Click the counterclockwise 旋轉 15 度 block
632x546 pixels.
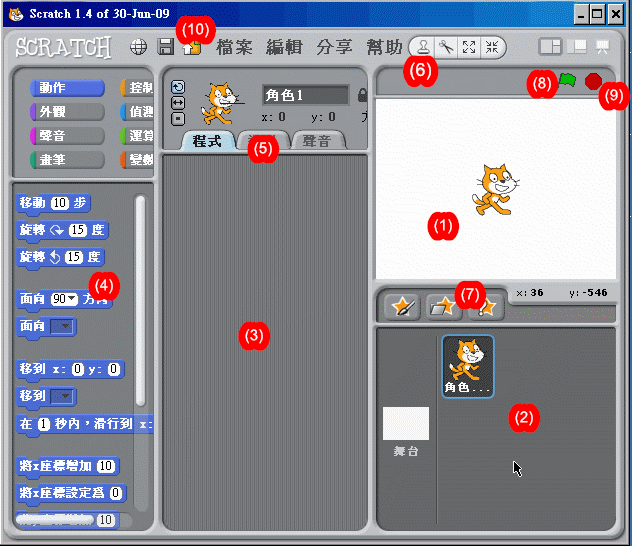(x=60, y=257)
